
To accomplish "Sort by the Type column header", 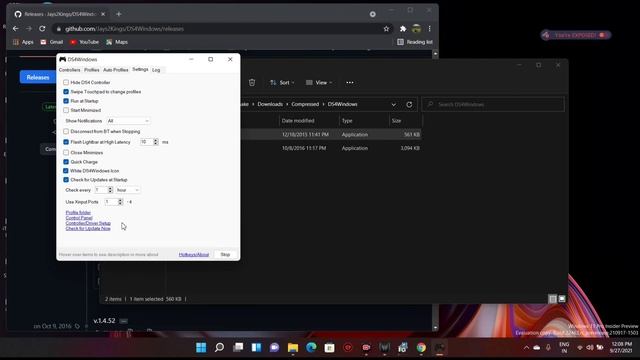I will pos(364,121).
